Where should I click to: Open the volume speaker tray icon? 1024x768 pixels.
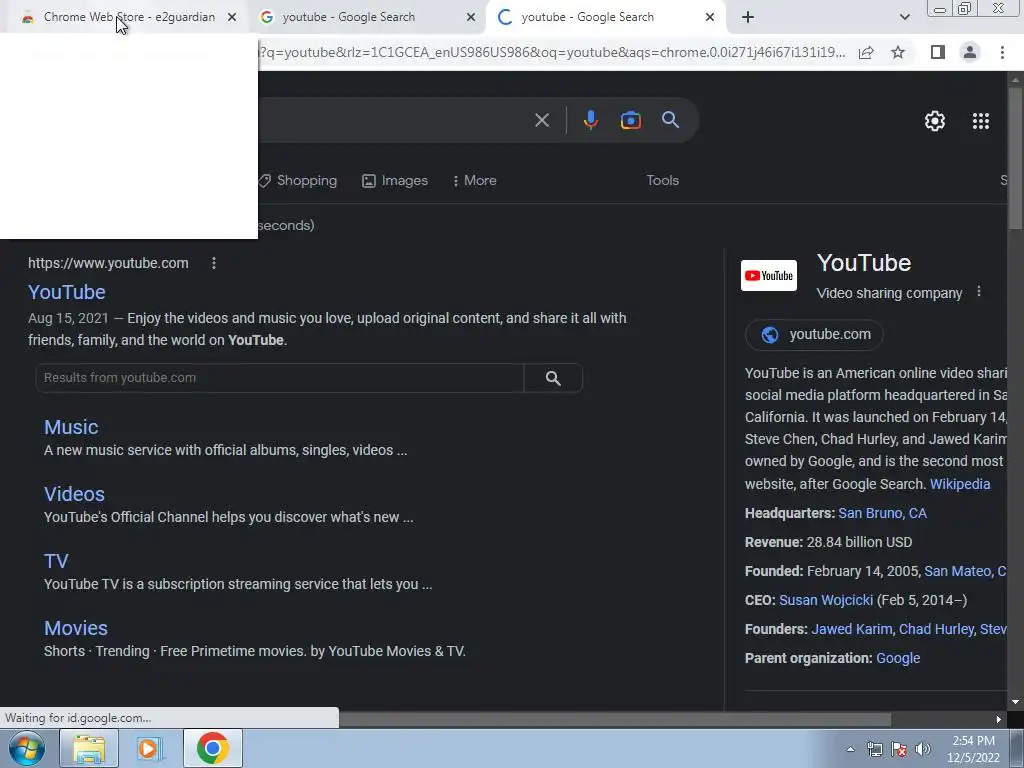[x=923, y=749]
